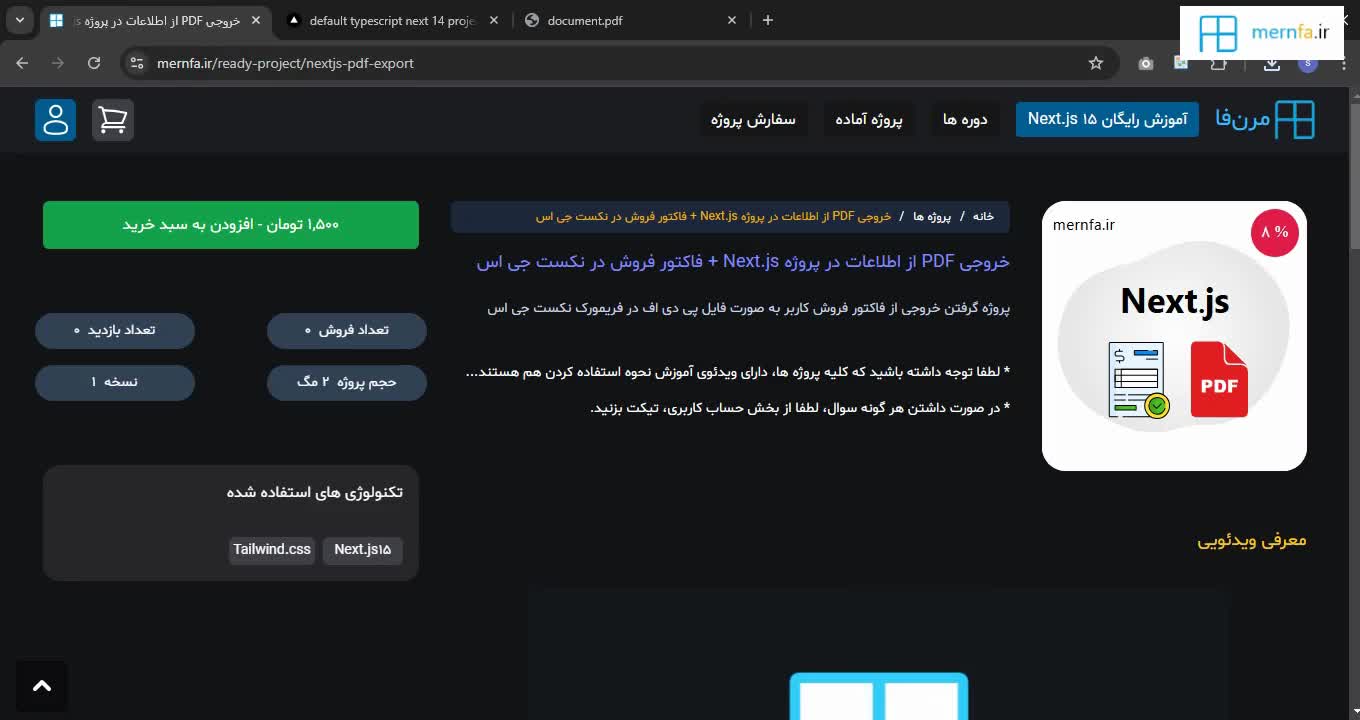Open the shopping cart icon
This screenshot has width=1360, height=720.
[x=113, y=120]
